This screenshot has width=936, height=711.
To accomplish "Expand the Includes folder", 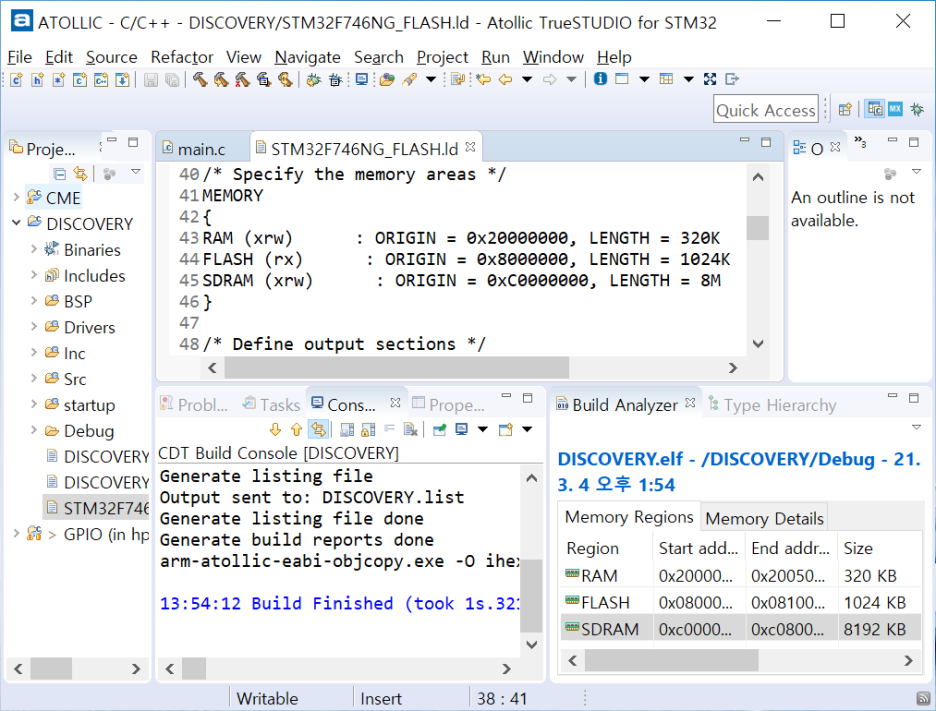I will 34,275.
